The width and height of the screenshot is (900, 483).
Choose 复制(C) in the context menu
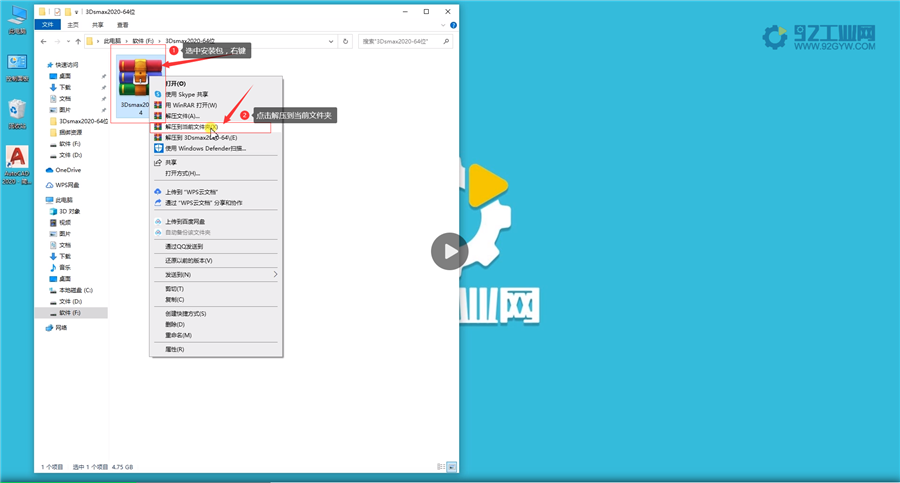(216, 300)
